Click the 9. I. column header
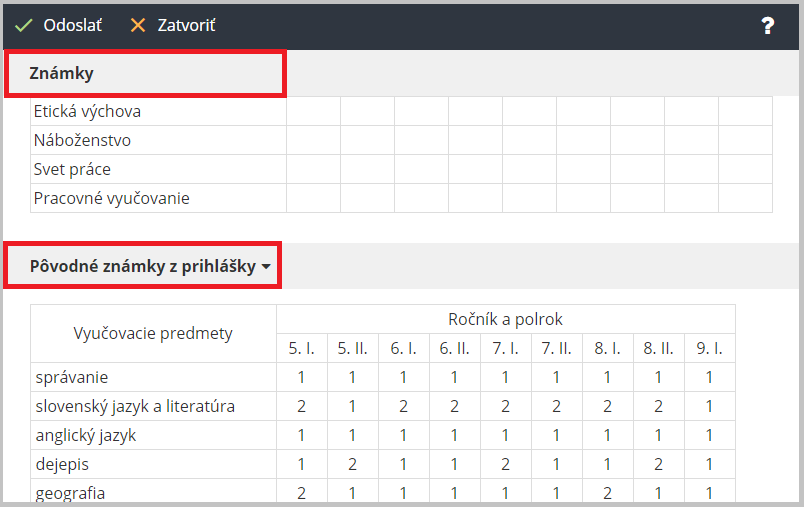Screen dimensions: 804x507 click(x=710, y=348)
